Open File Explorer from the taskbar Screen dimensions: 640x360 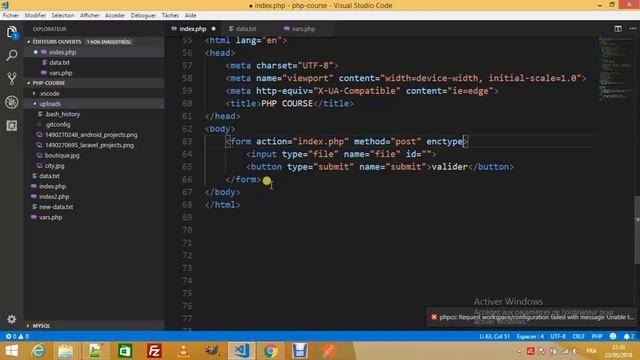point(65,351)
